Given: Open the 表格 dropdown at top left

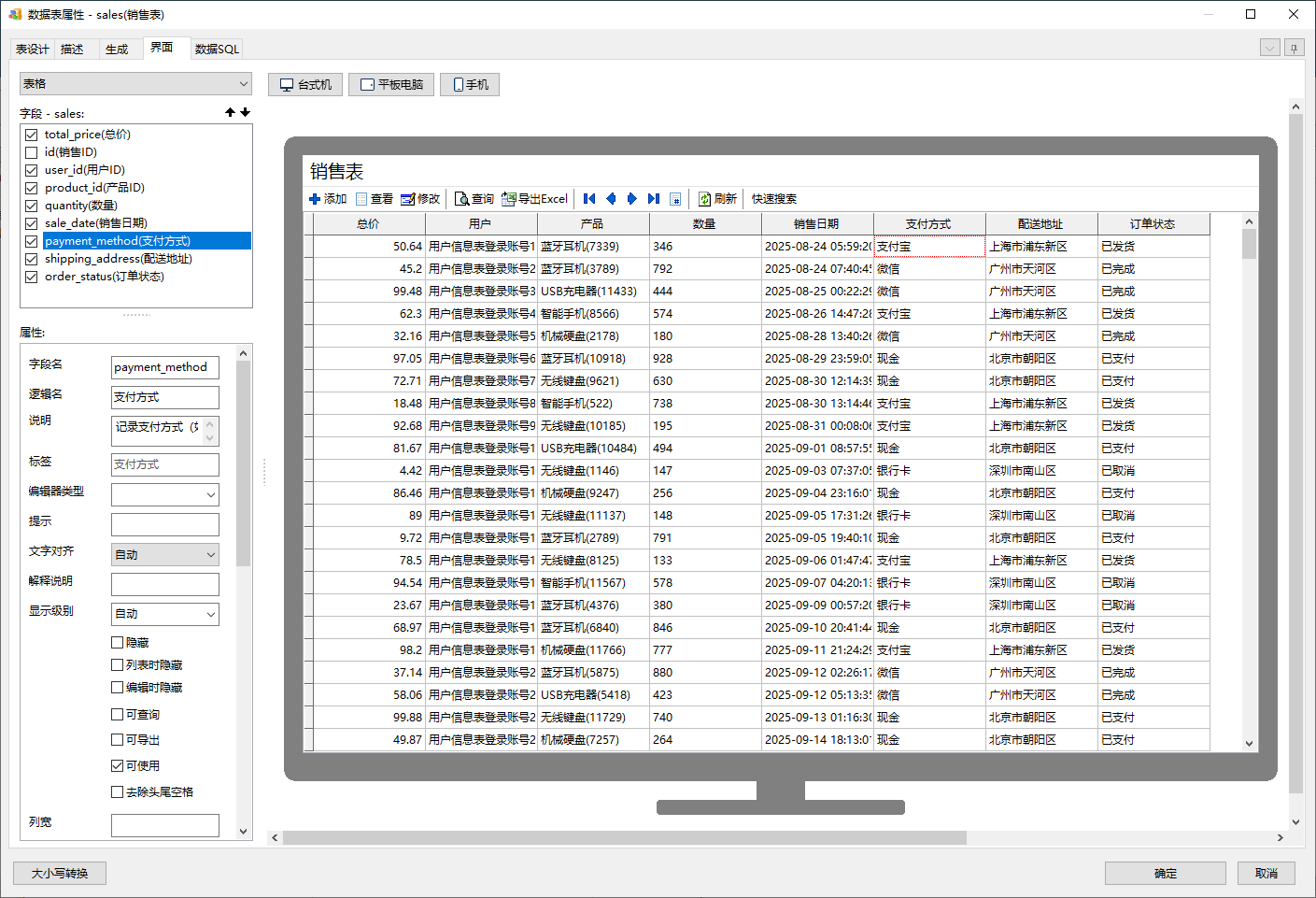Looking at the screenshot, I should (x=135, y=84).
